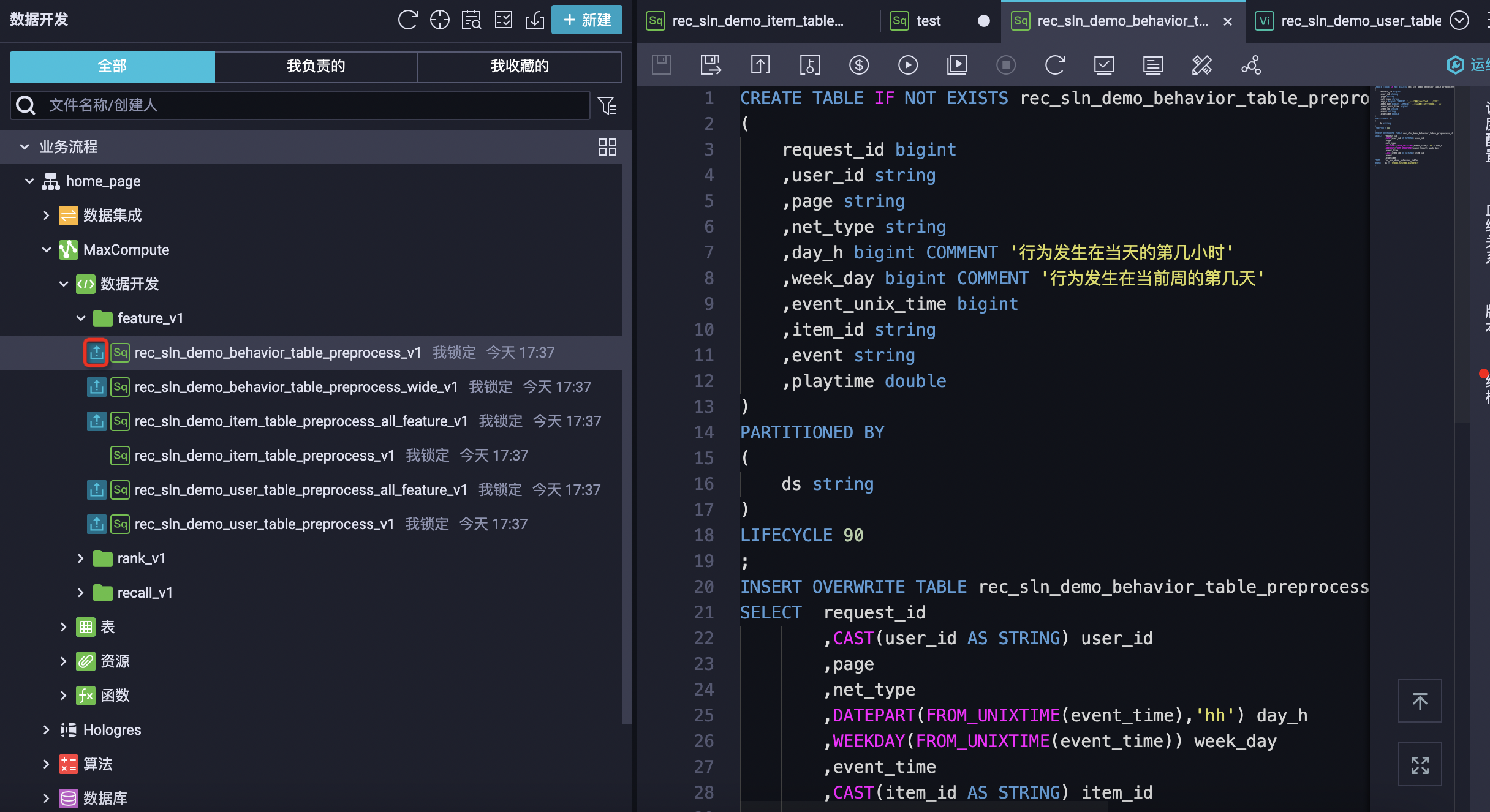Viewport: 1490px width, 812px height.
Task: Collapse the MaxCompute node
Action: (47, 250)
